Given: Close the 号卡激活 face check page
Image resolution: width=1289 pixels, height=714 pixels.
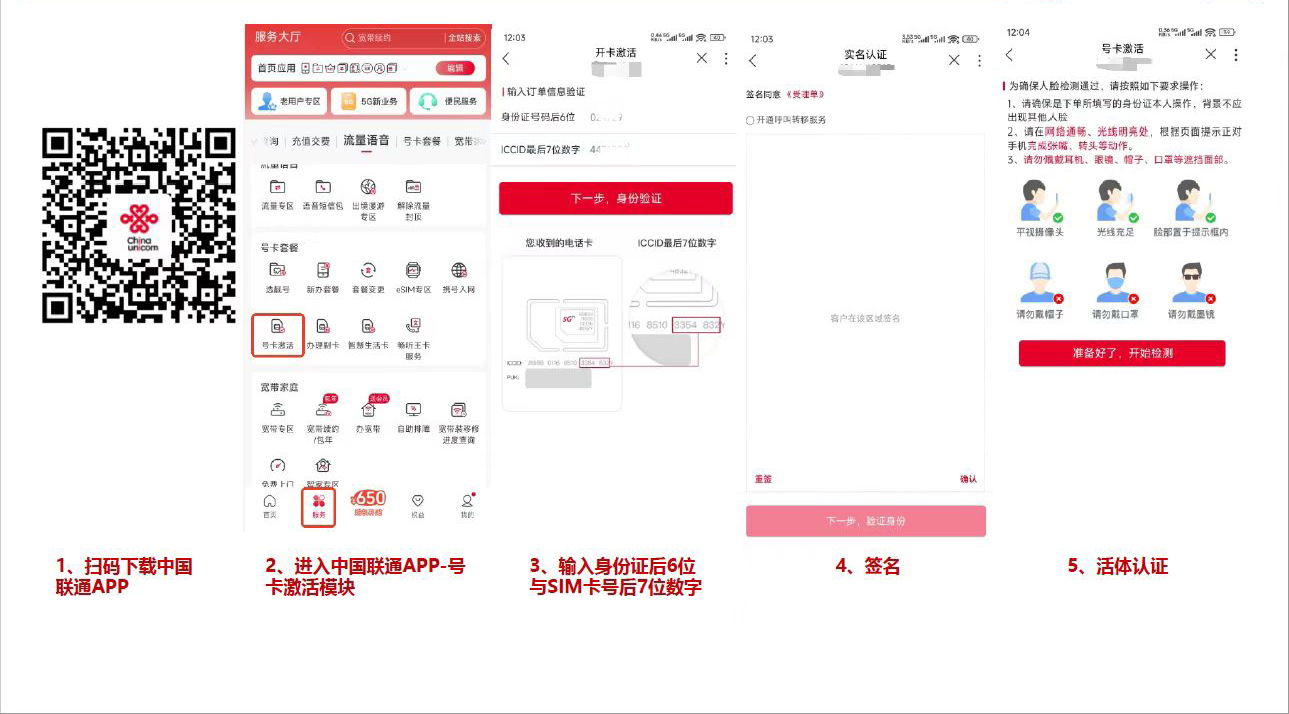Looking at the screenshot, I should 1211,54.
